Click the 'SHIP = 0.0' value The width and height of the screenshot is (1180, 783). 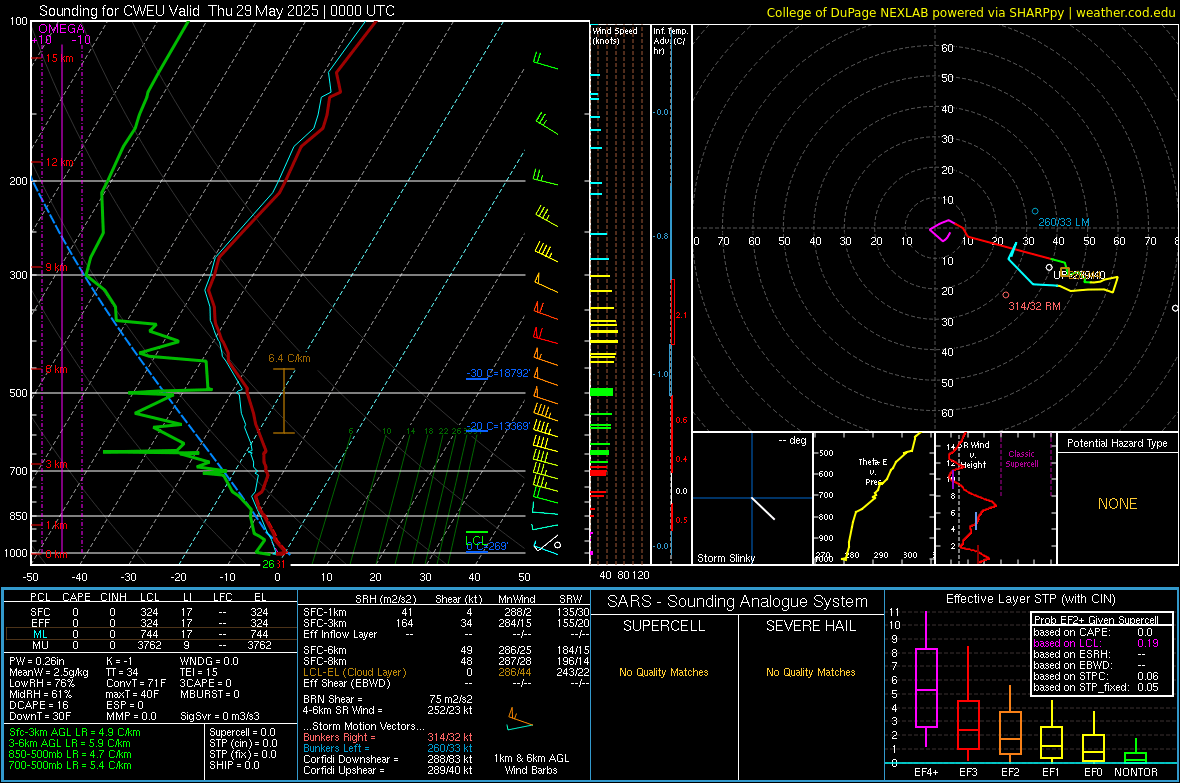(x=234, y=765)
